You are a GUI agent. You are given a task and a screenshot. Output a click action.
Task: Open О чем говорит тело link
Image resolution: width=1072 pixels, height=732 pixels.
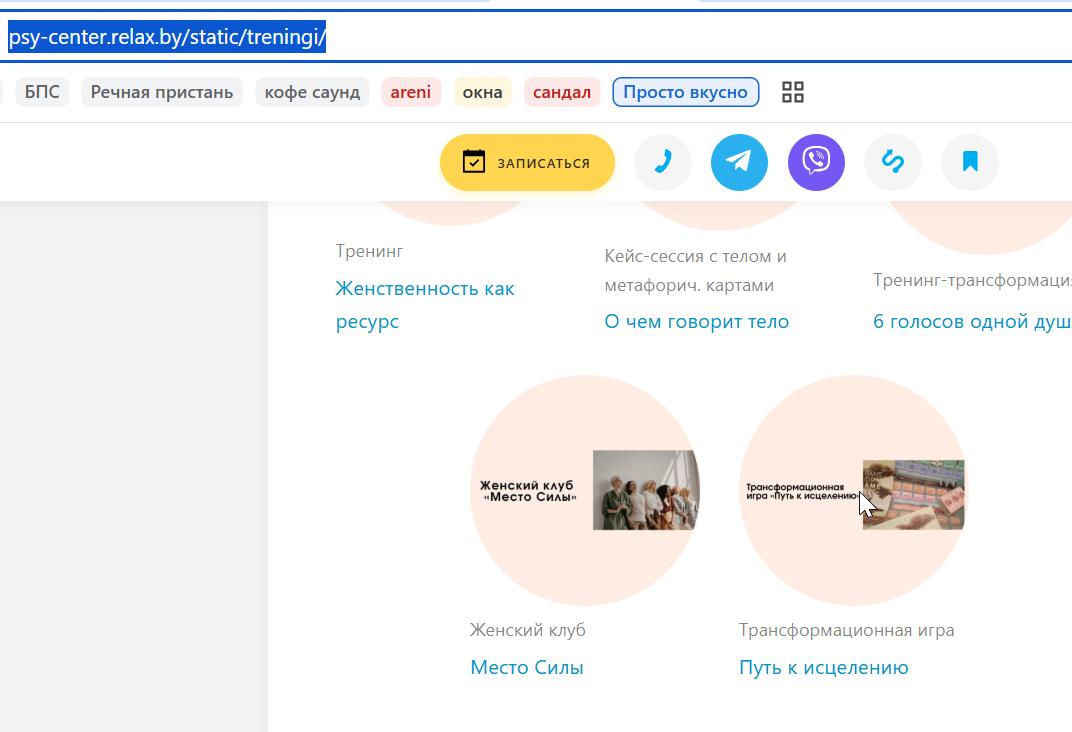(697, 321)
